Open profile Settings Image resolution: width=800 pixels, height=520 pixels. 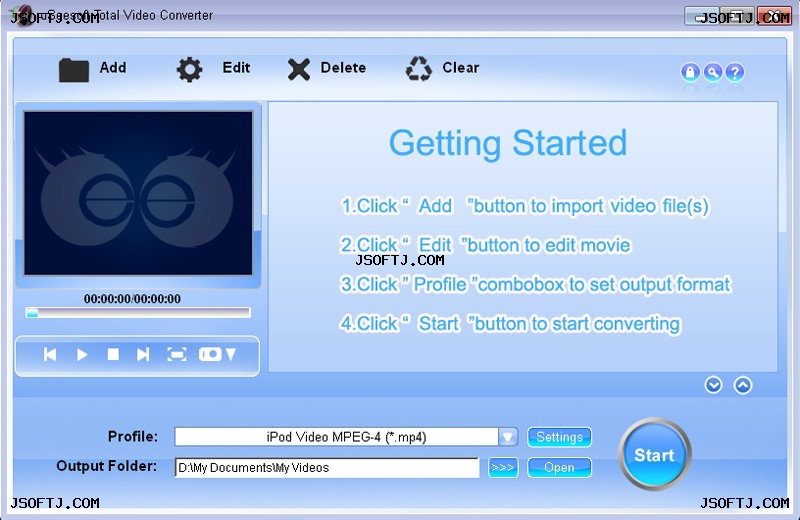[559, 437]
